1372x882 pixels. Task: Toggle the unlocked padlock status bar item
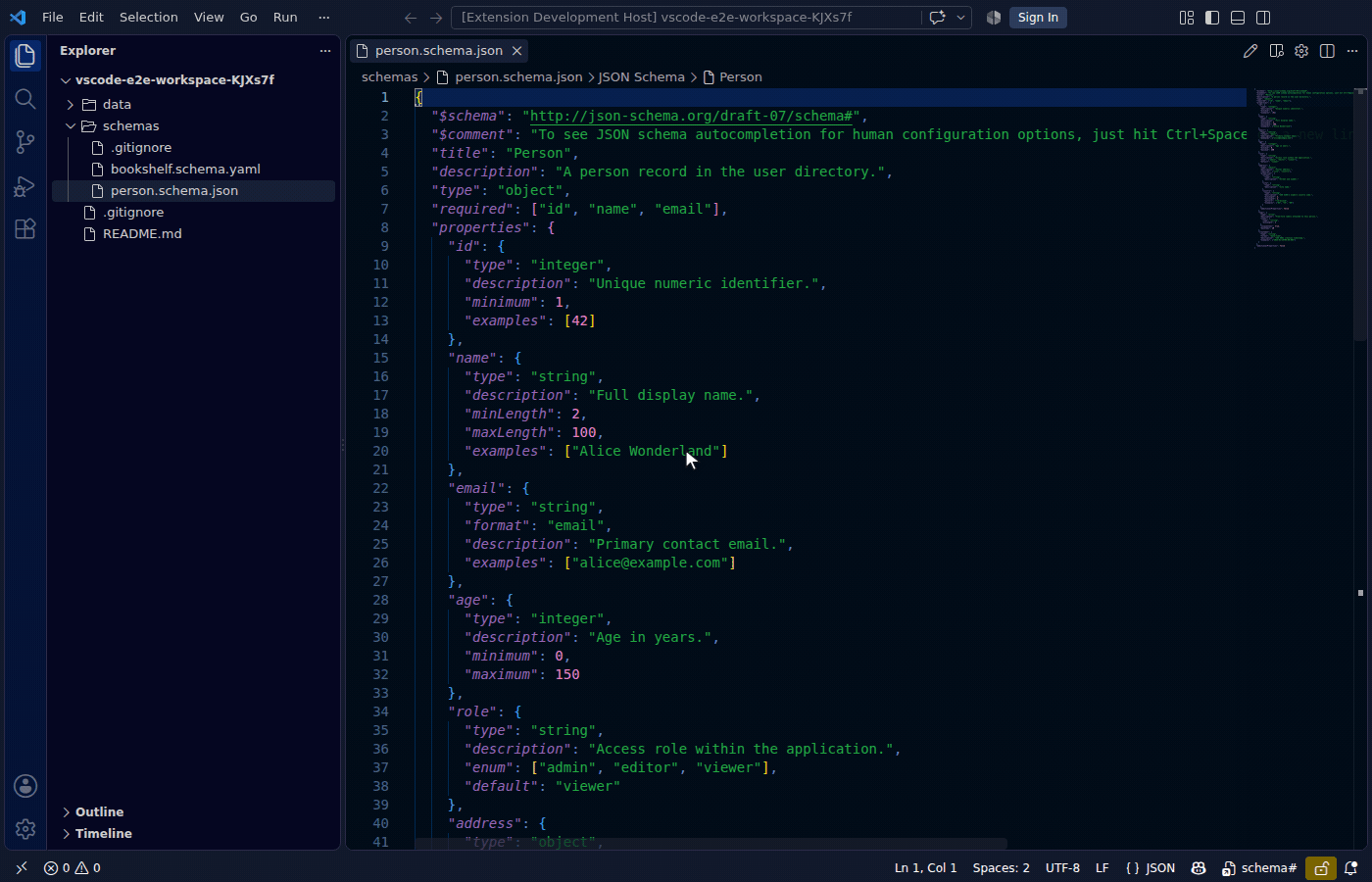coord(1321,868)
